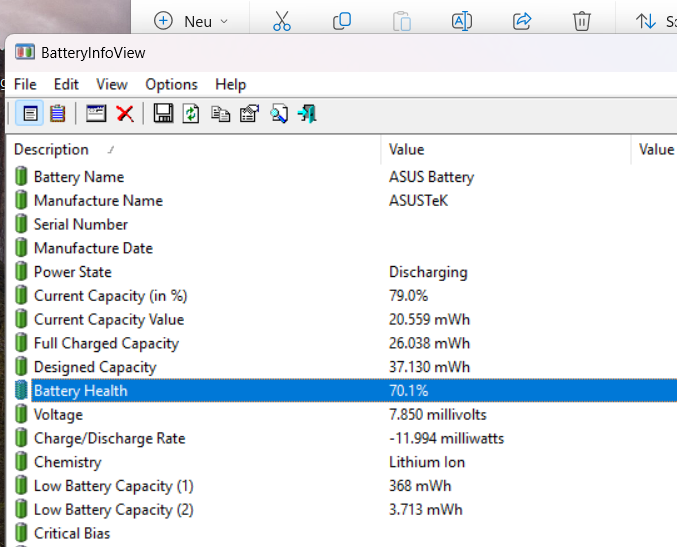
Task: Open the Edit menu
Action: [x=66, y=84]
